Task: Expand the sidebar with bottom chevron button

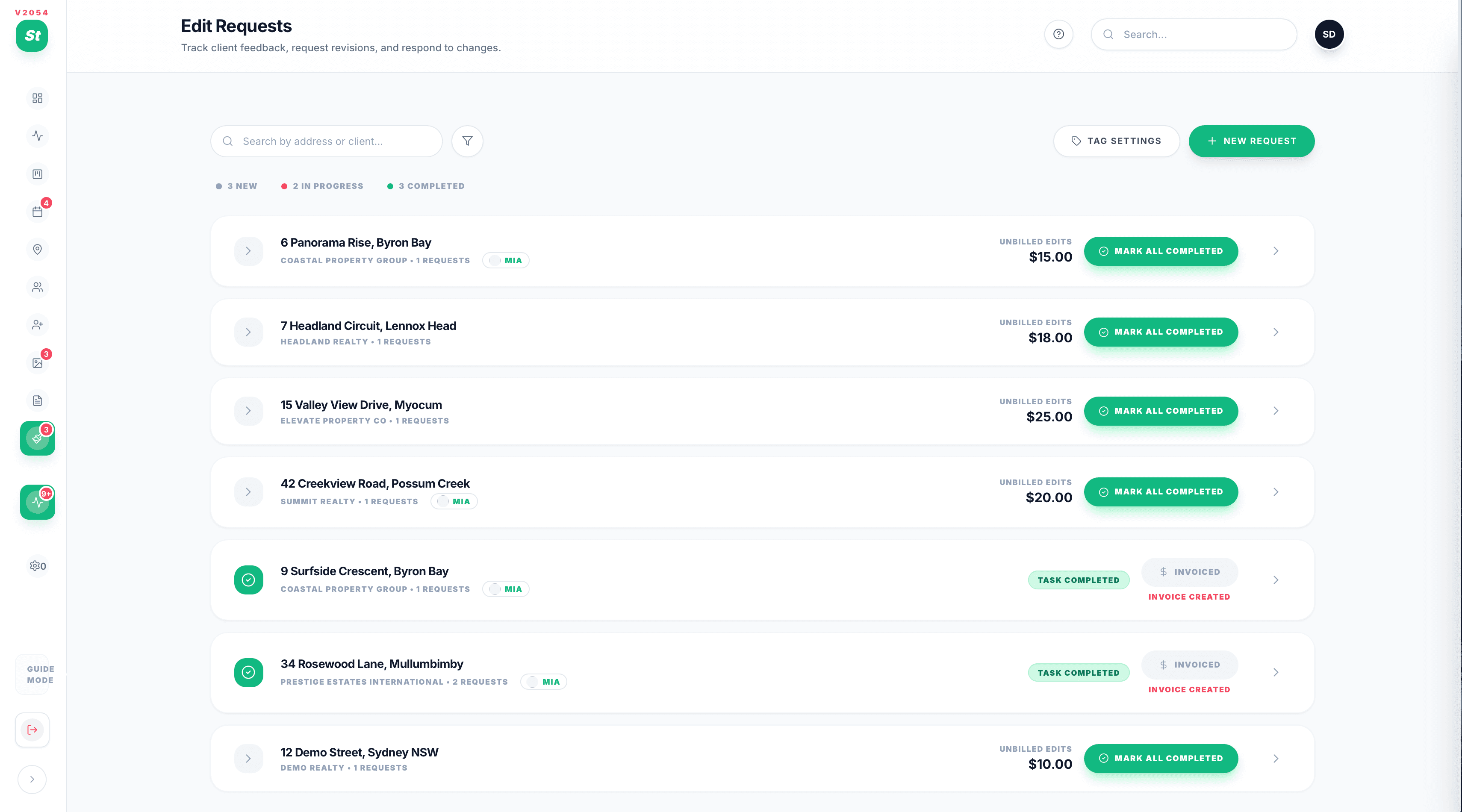Action: [x=32, y=779]
